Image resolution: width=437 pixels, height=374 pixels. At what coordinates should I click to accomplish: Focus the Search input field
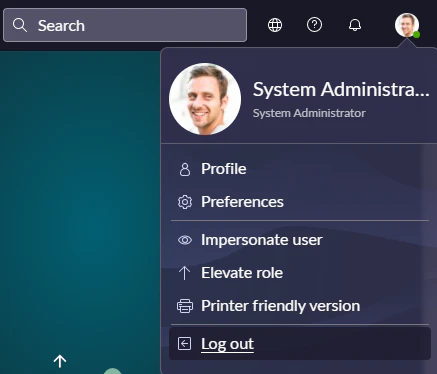pos(125,25)
